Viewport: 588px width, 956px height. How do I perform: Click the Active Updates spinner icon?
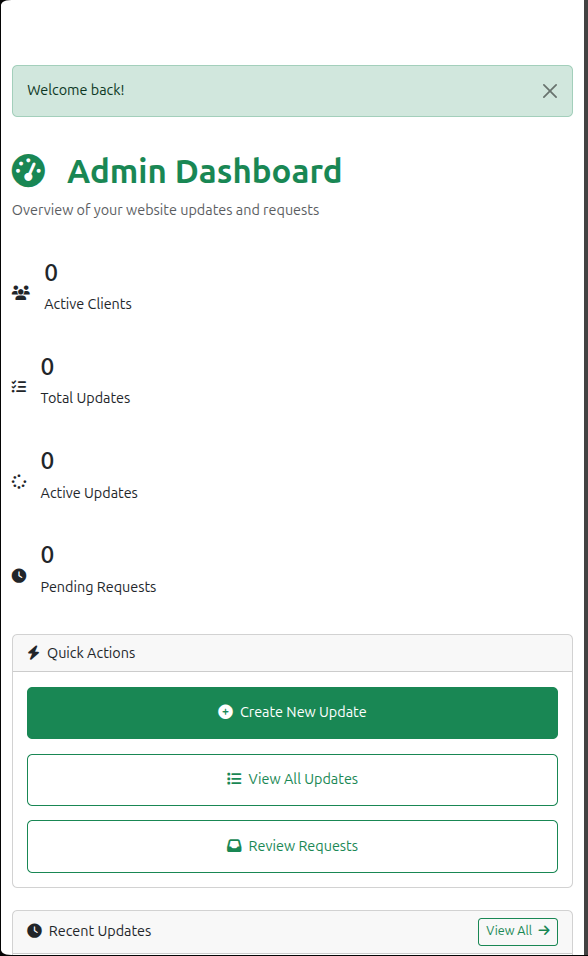pyautogui.click(x=19, y=481)
